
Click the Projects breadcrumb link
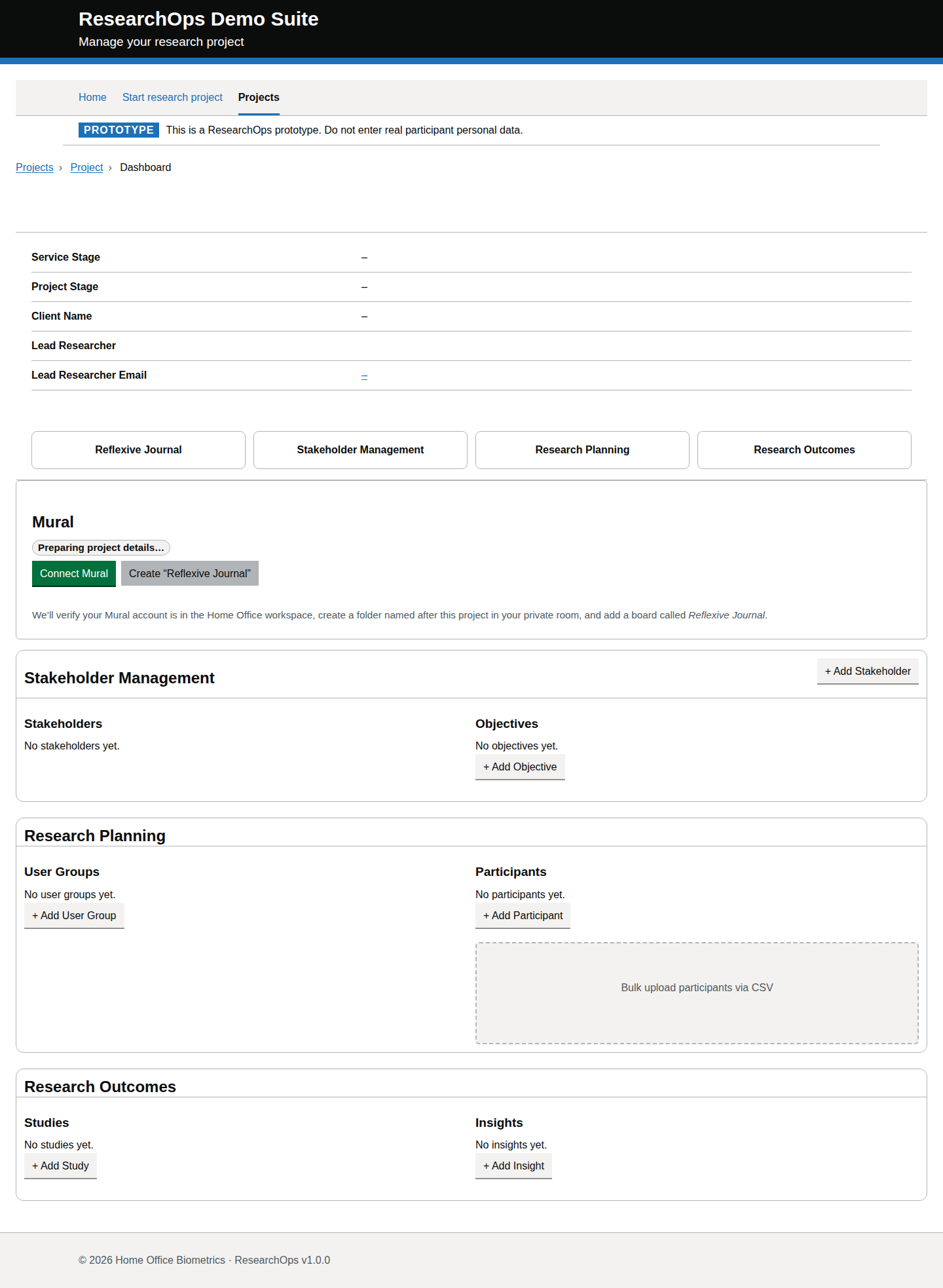coord(35,167)
